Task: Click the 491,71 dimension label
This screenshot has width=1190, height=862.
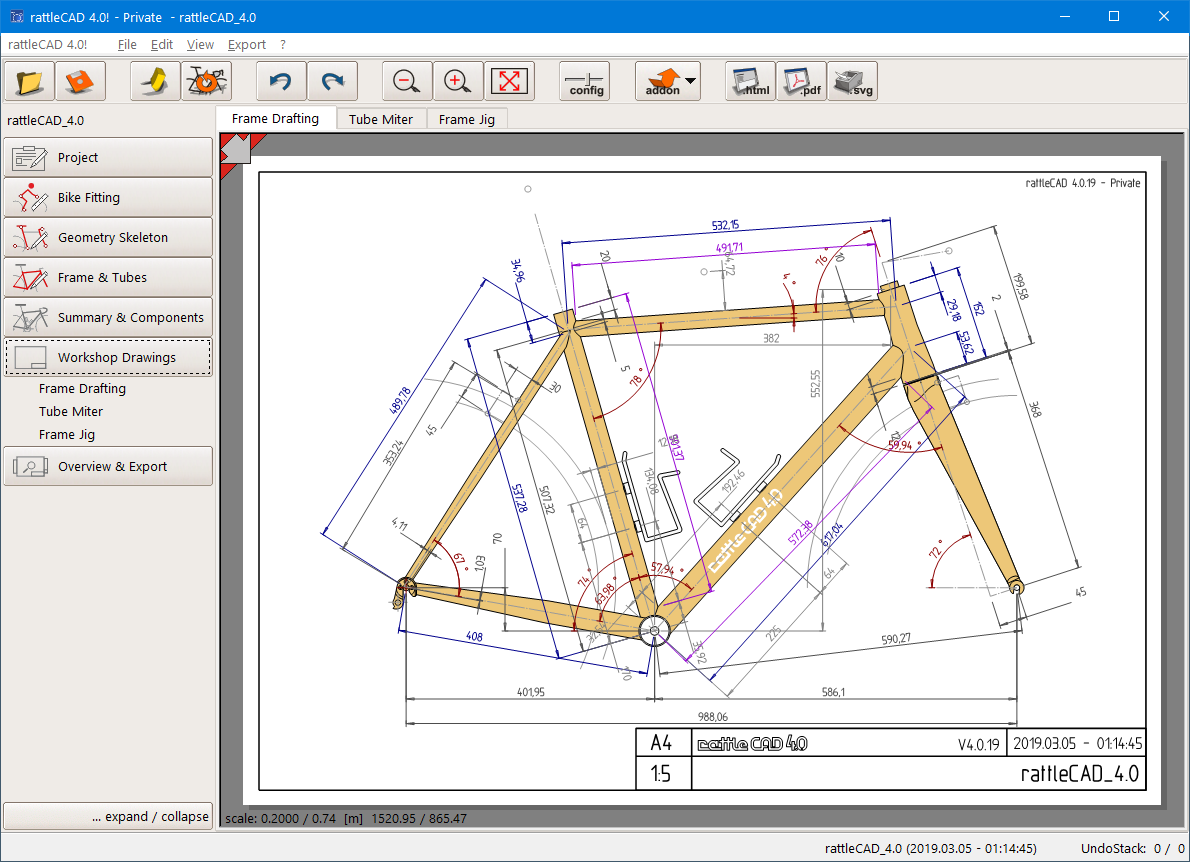Action: pyautogui.click(x=729, y=247)
